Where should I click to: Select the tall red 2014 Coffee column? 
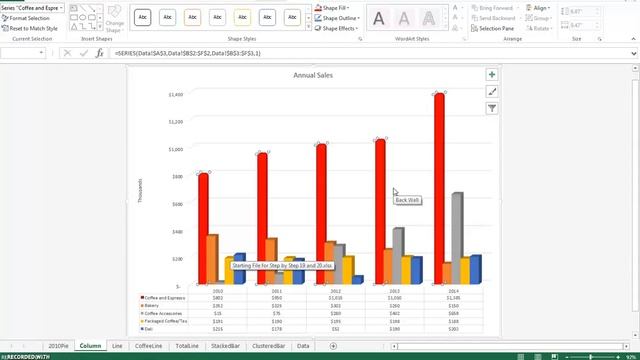(439, 188)
